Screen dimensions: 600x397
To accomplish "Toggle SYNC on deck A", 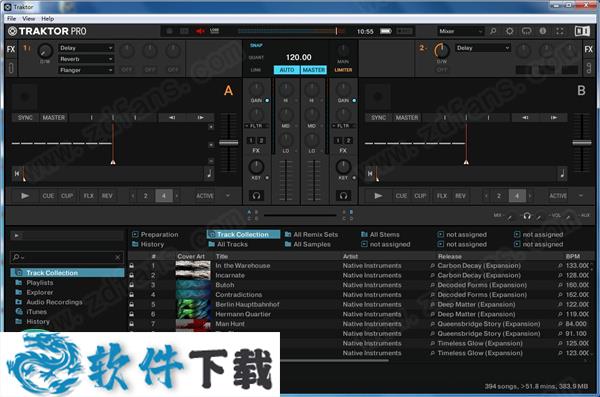I will (25, 118).
